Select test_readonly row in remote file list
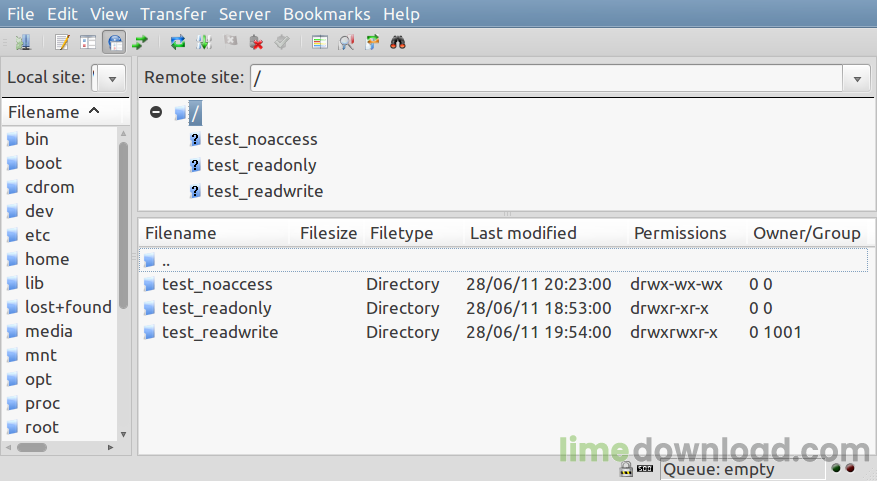This screenshot has height=481, width=877. pos(503,308)
